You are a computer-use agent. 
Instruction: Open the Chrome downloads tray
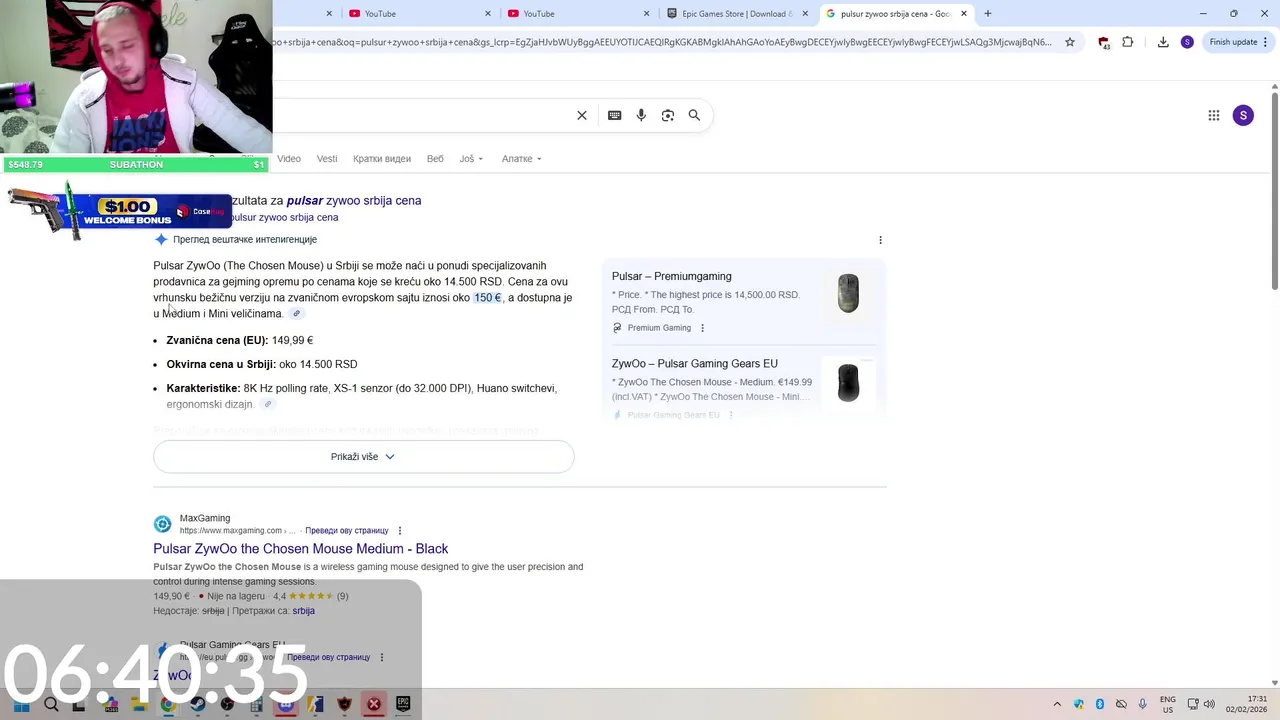click(1163, 42)
